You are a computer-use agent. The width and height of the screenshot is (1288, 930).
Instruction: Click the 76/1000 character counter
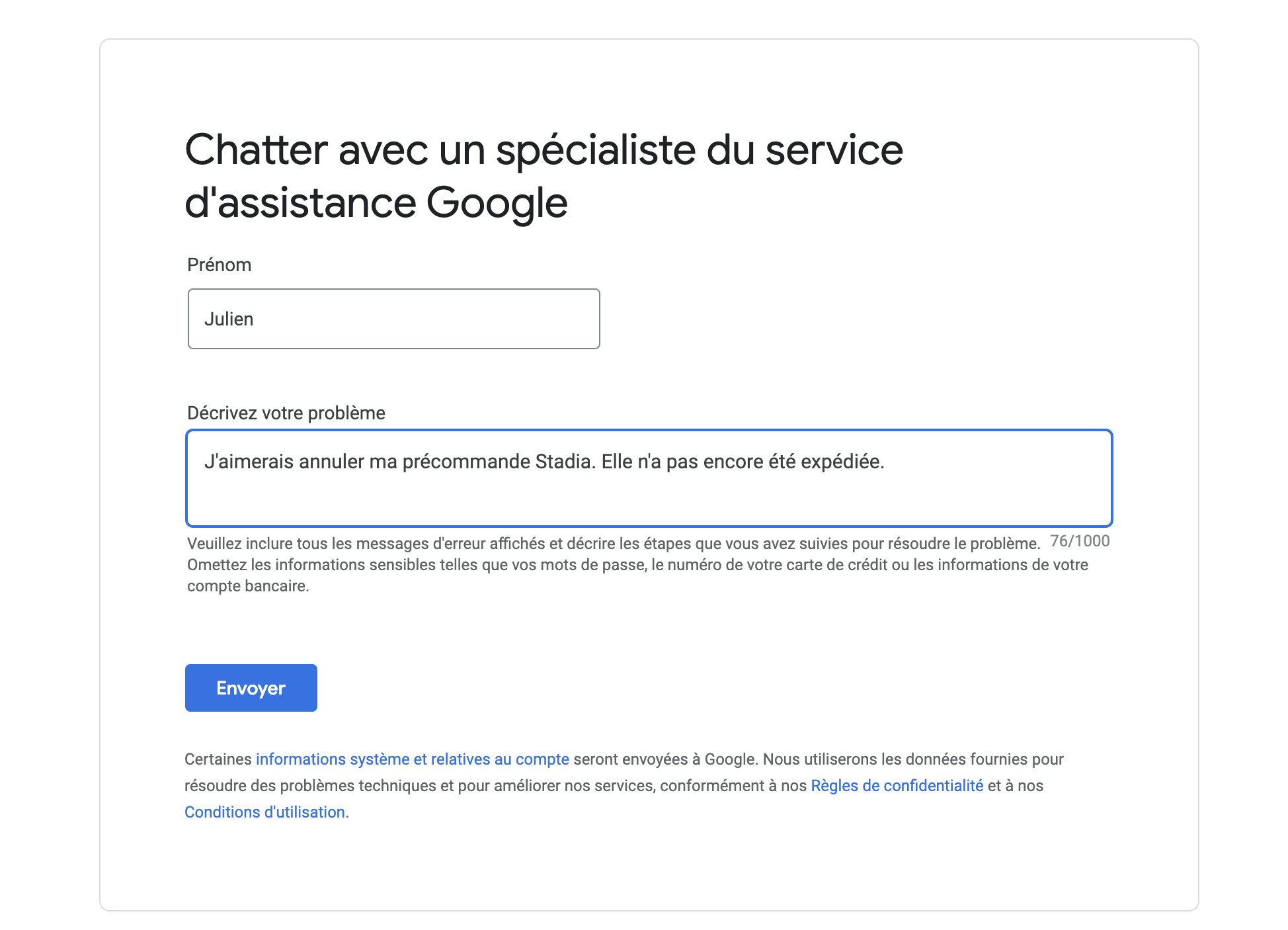[x=1080, y=541]
